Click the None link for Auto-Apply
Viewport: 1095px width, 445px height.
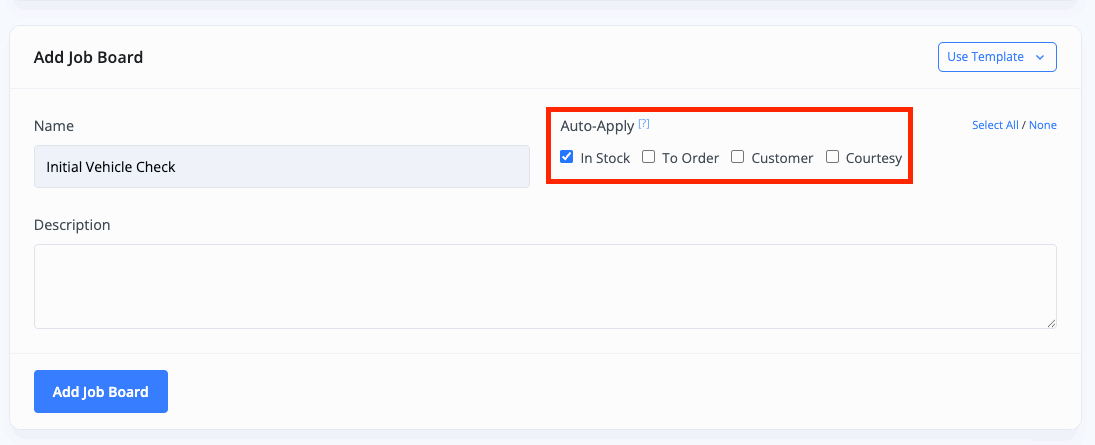tap(1043, 125)
